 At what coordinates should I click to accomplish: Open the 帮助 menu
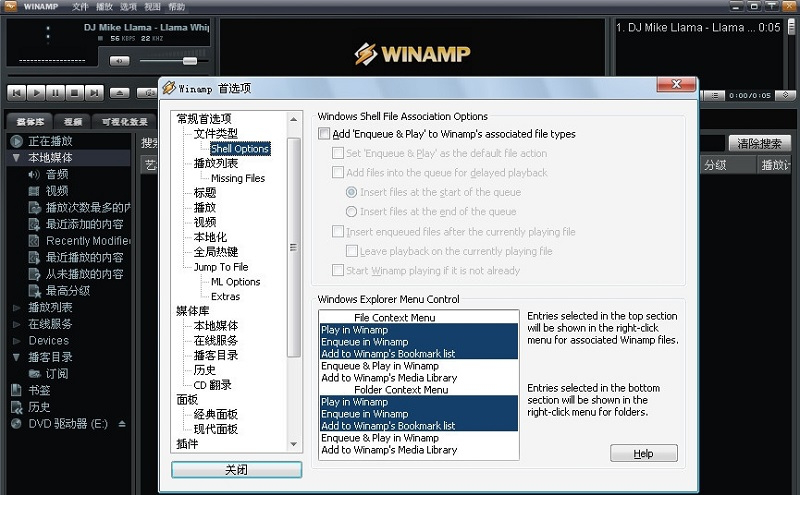click(x=177, y=7)
